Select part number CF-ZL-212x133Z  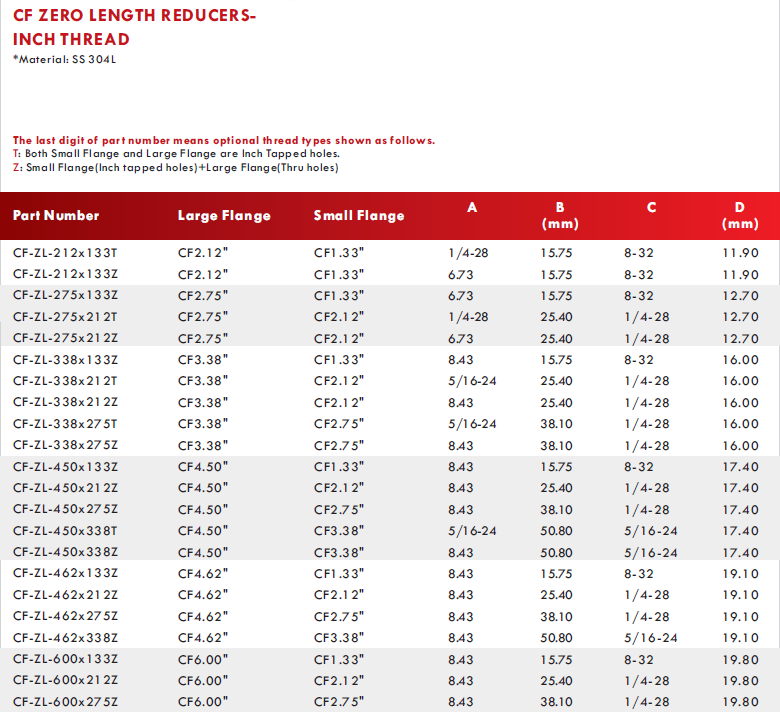[x=65, y=274]
